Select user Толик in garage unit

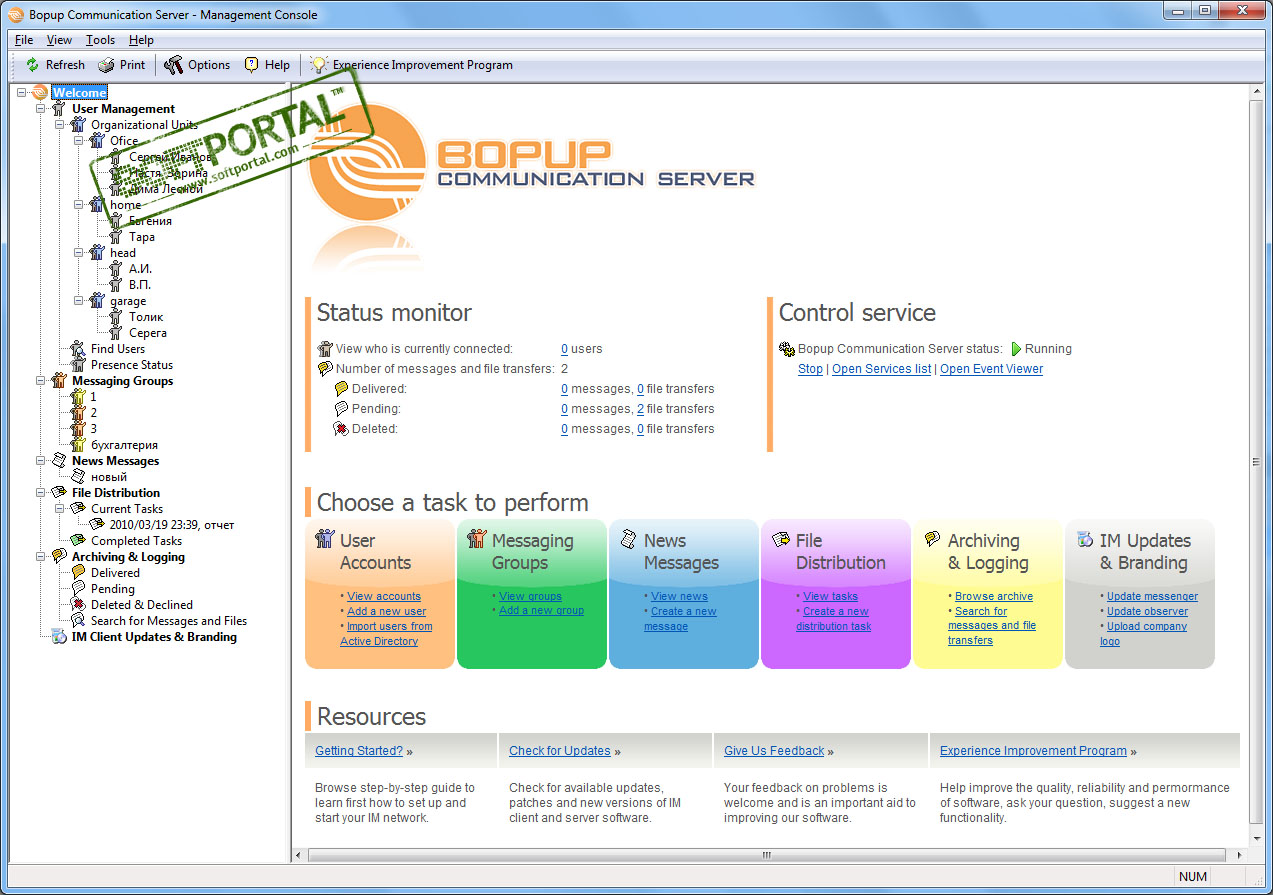[x=146, y=317]
